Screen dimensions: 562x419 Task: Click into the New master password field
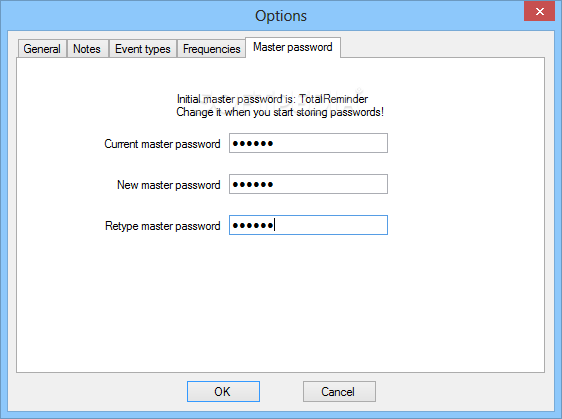tap(308, 184)
